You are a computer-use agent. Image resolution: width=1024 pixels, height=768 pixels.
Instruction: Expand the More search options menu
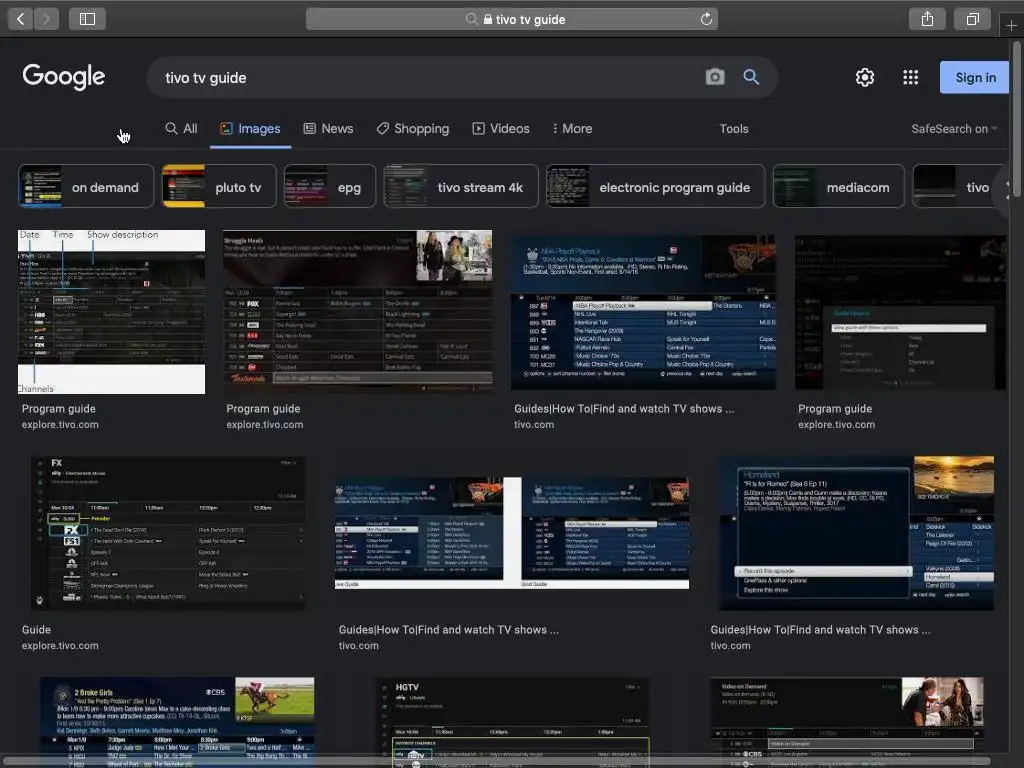click(572, 129)
